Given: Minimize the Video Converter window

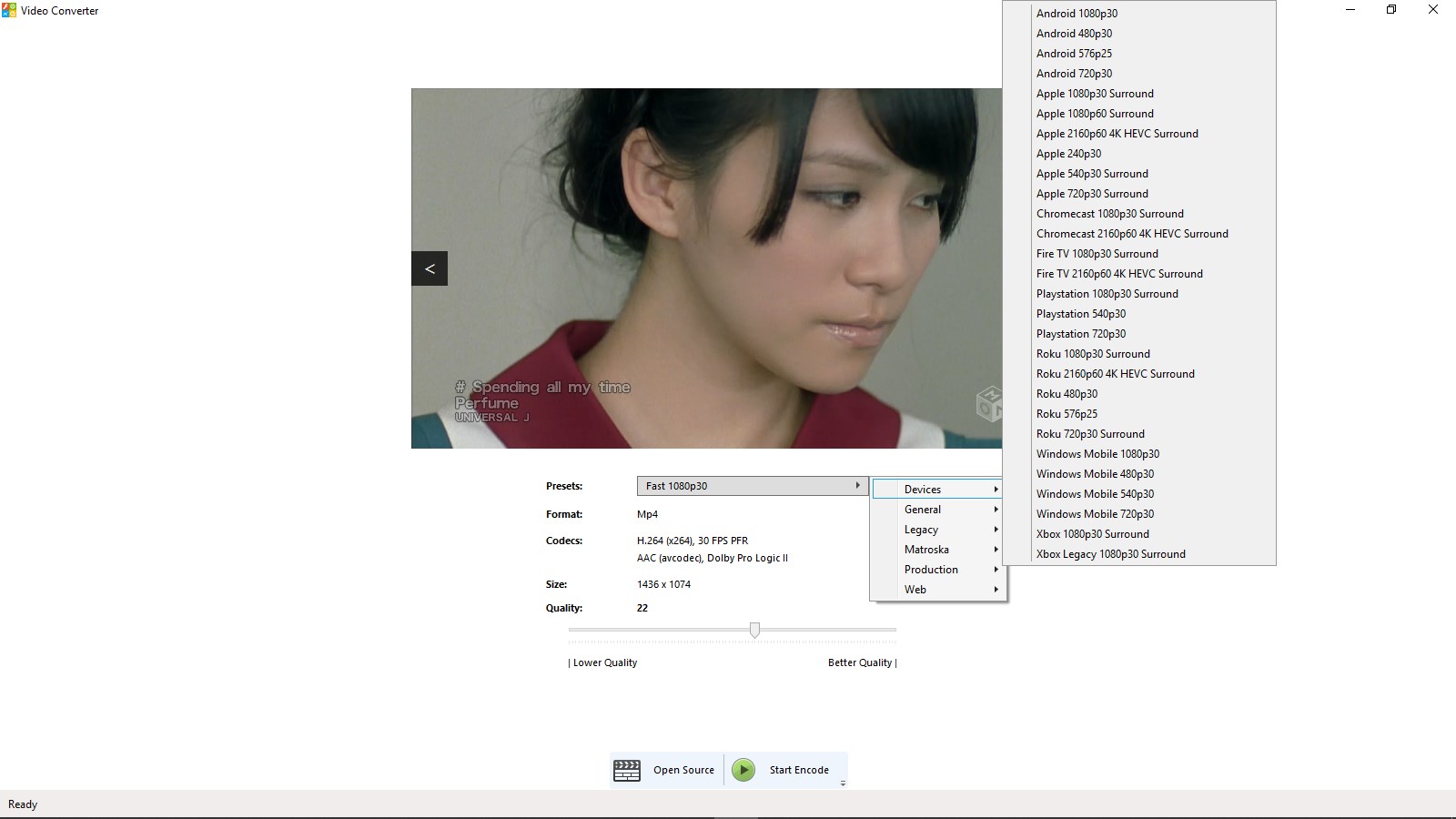Looking at the screenshot, I should [x=1350, y=10].
